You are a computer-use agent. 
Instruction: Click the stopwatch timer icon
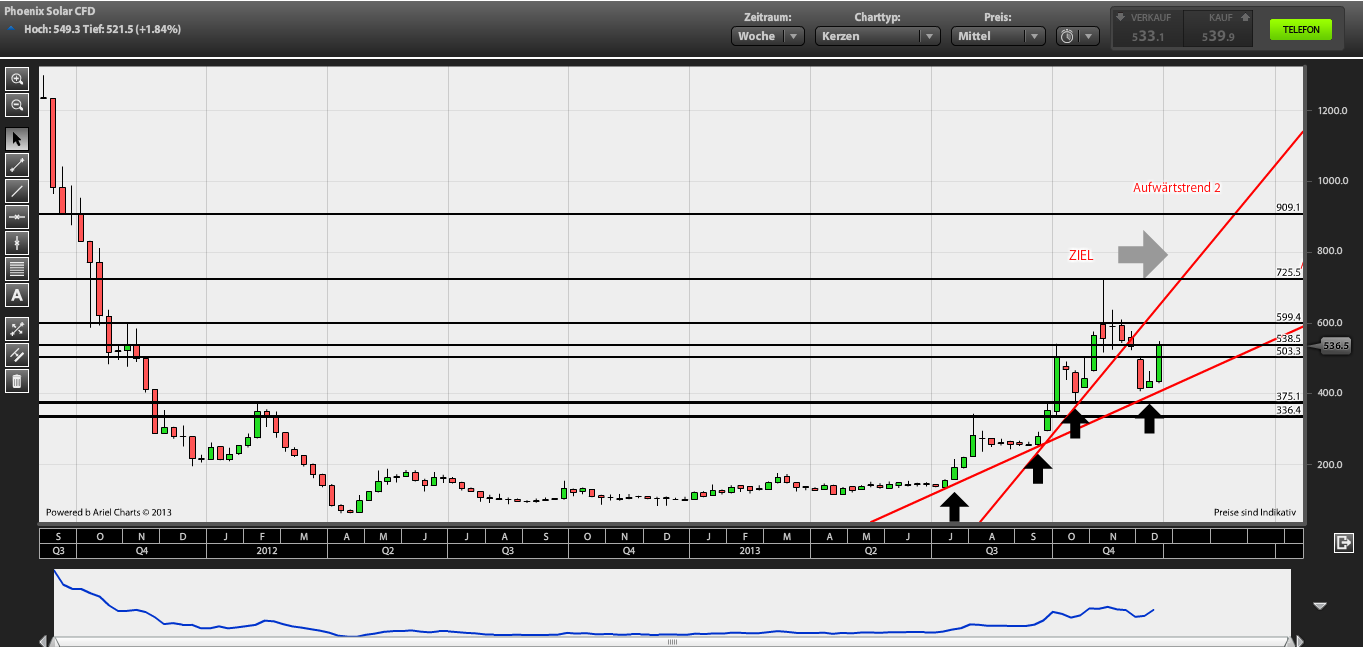[x=1067, y=36]
